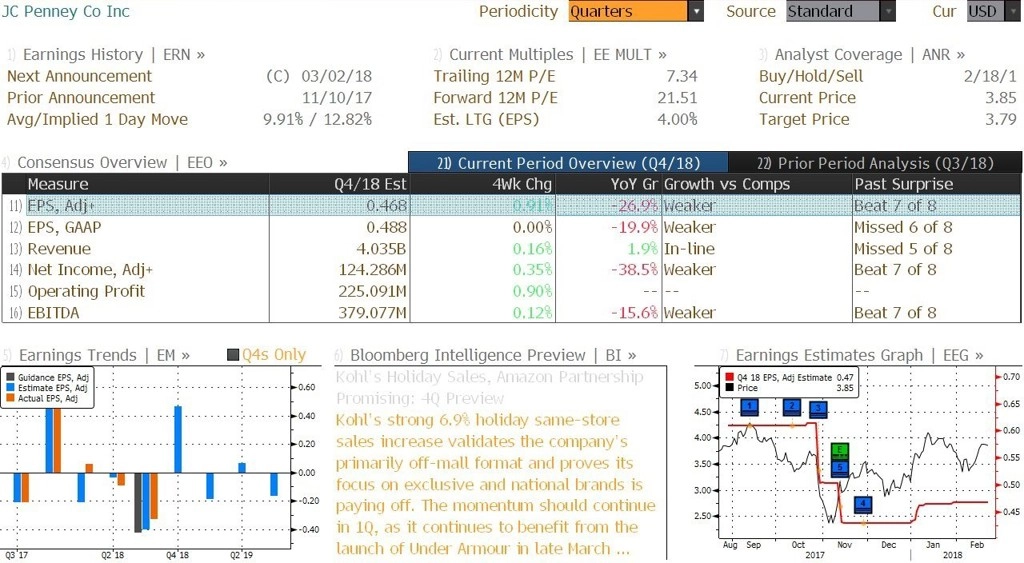This screenshot has height=563, width=1024.
Task: Toggle the Q4s Only checkbox
Action: pyautogui.click(x=232, y=355)
